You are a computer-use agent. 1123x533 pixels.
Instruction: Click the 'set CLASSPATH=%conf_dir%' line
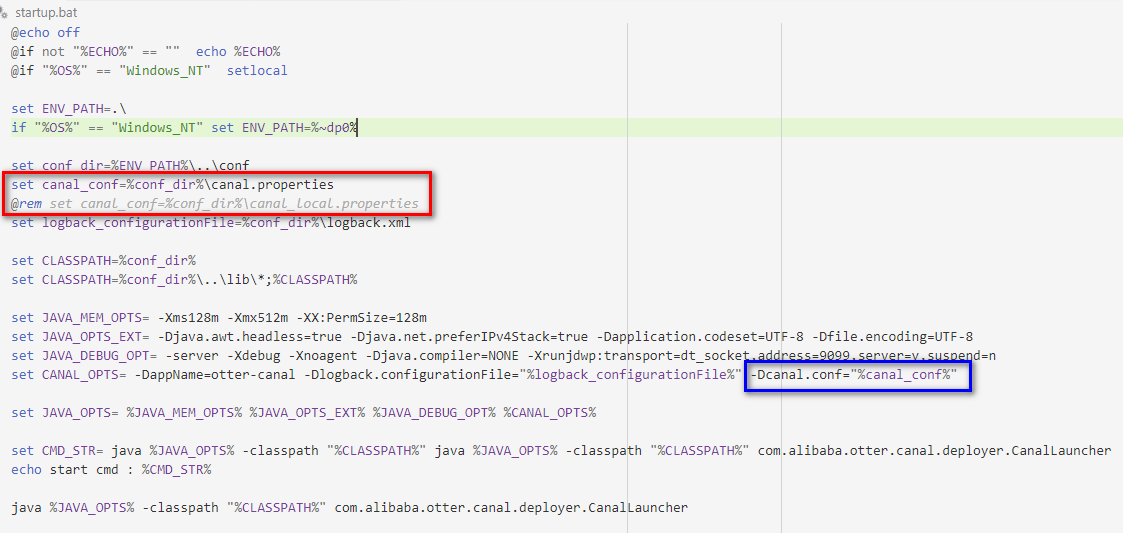coord(104,260)
